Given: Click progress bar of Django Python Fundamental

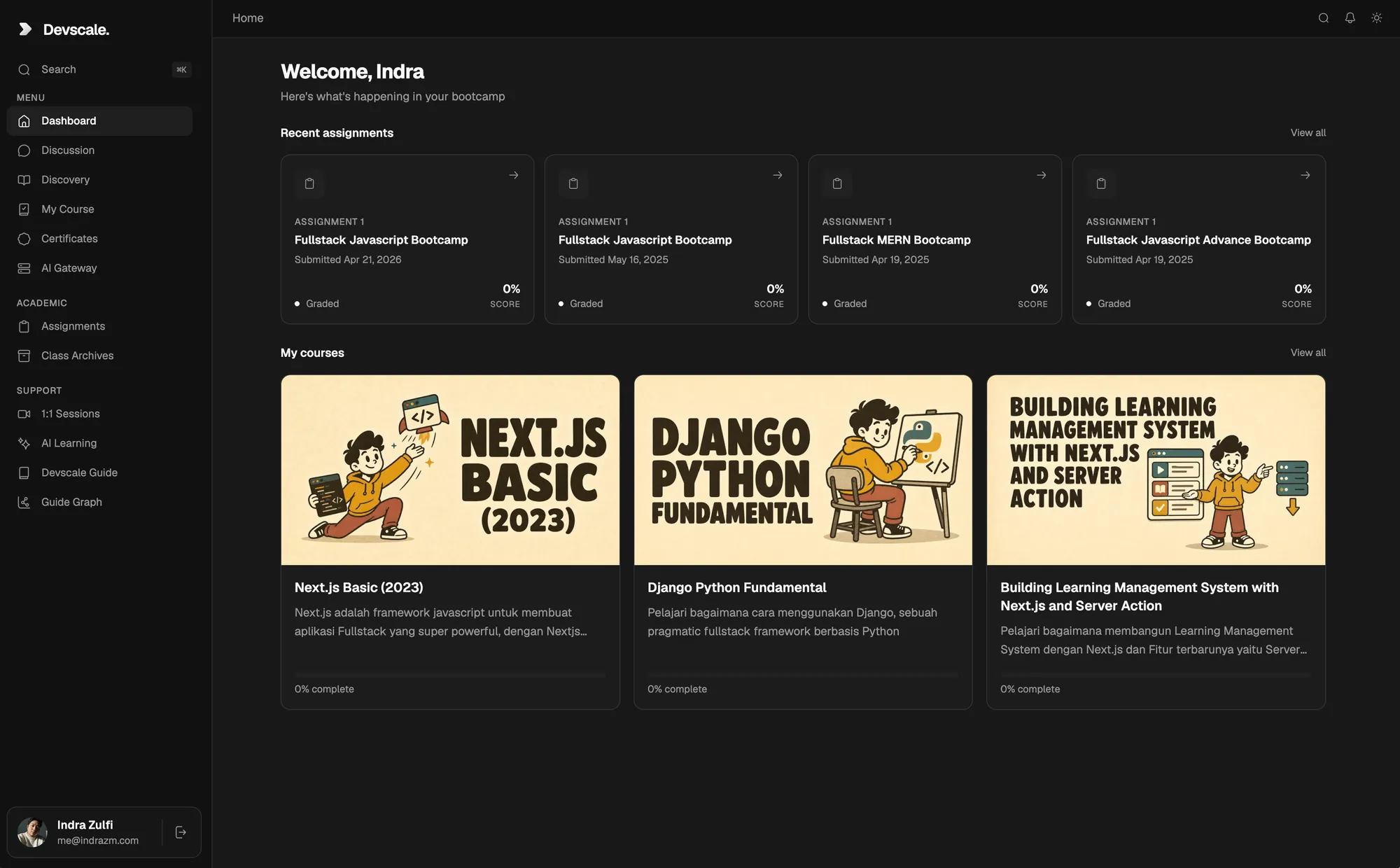Looking at the screenshot, I should pyautogui.click(x=803, y=675).
